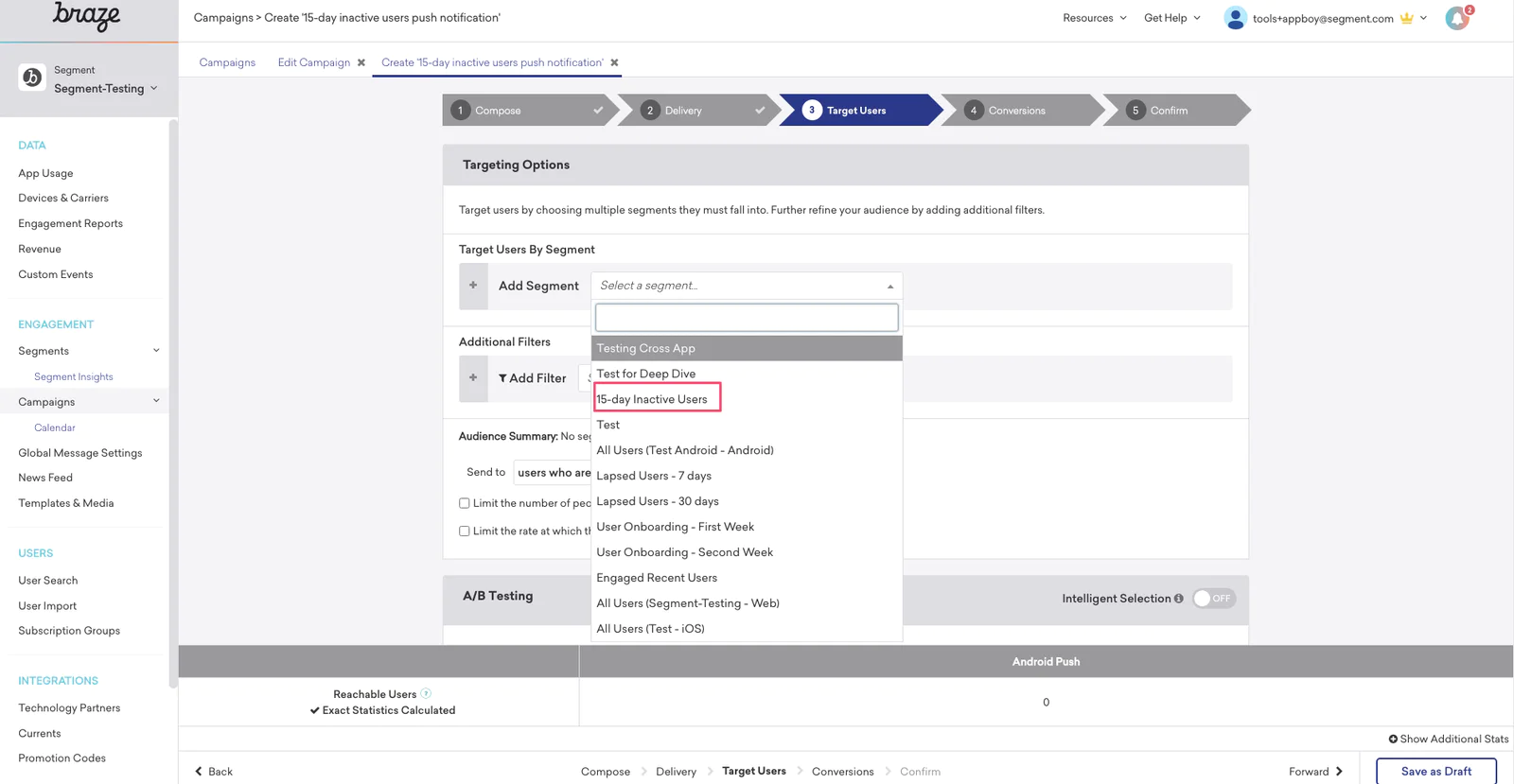1514x784 pixels.
Task: Open Engagement Reports in sidebar
Action: 71,223
